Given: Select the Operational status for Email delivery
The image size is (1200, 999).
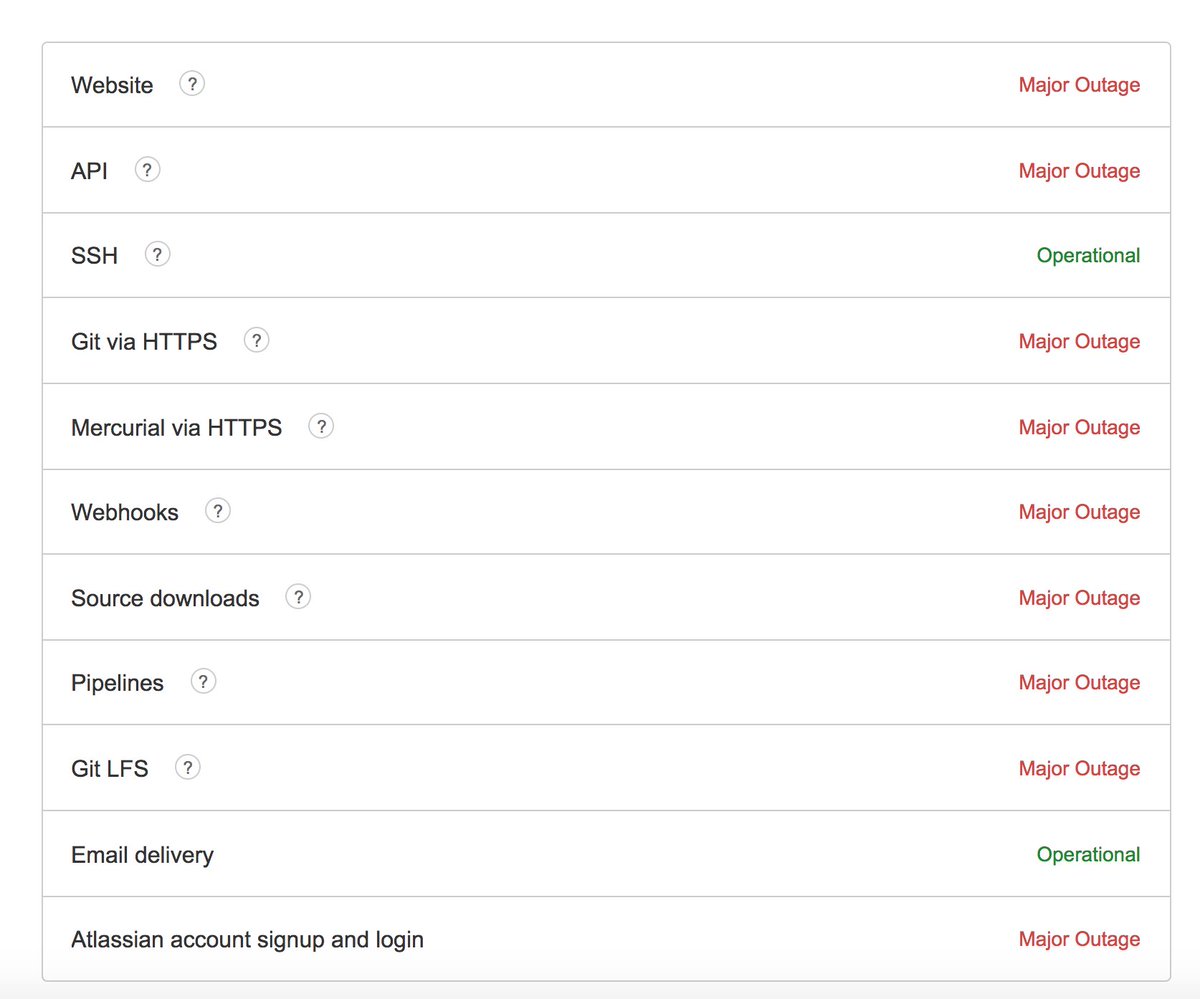Looking at the screenshot, I should tap(1088, 855).
